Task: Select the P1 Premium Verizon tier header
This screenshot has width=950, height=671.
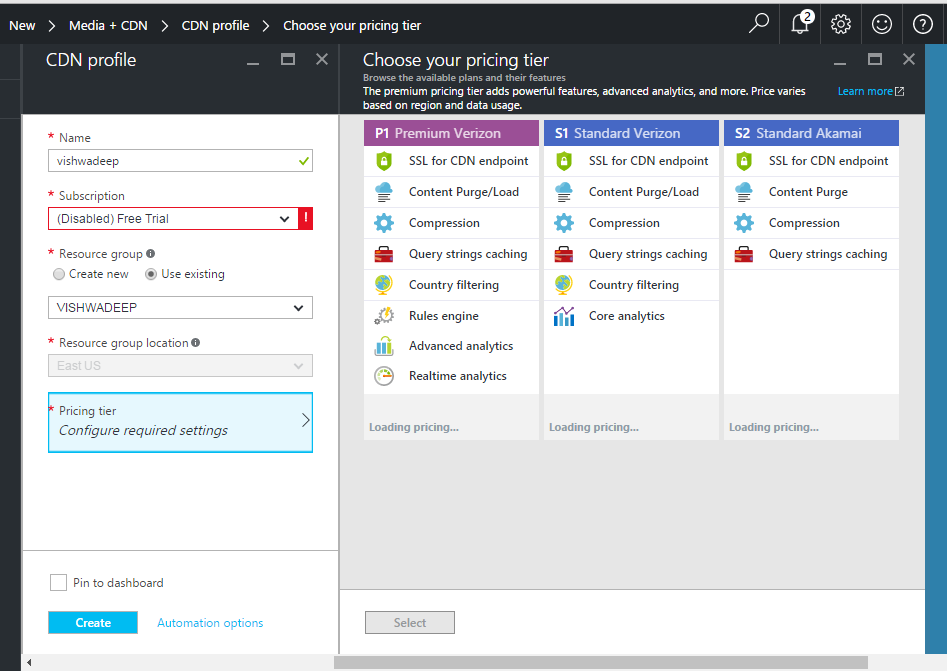Action: (x=451, y=133)
